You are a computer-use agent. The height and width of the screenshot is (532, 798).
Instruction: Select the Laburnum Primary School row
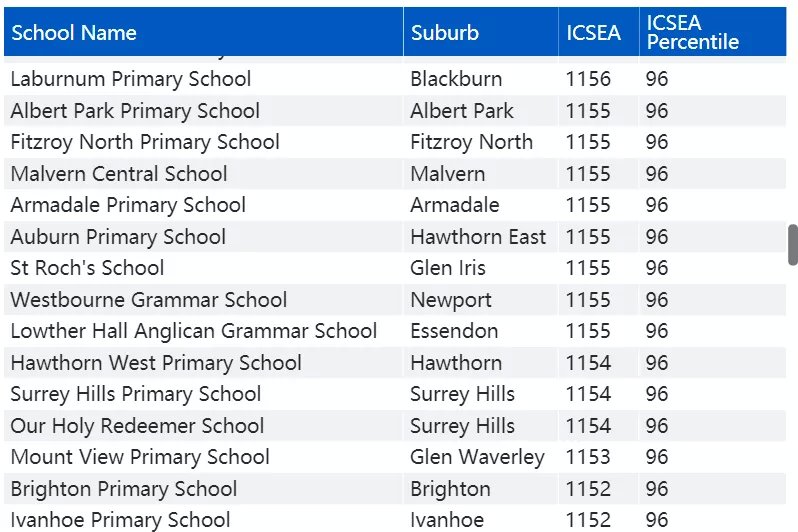[x=395, y=79]
